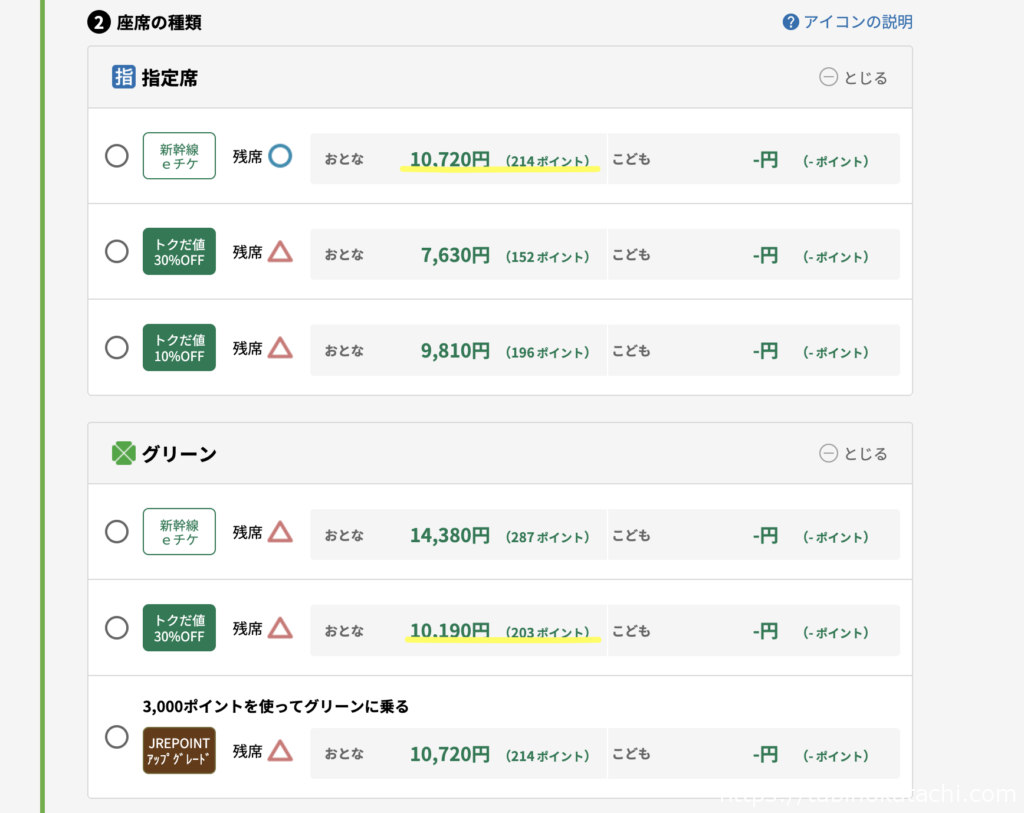Click トクだ値 10%OFF green badge
1024x813 pixels.
click(179, 348)
